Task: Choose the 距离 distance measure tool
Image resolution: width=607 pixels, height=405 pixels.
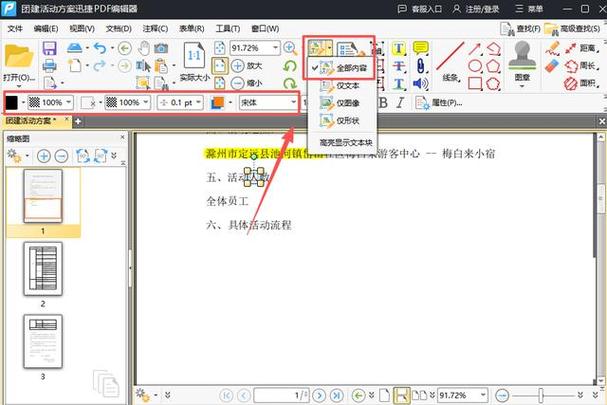Action: point(581,48)
